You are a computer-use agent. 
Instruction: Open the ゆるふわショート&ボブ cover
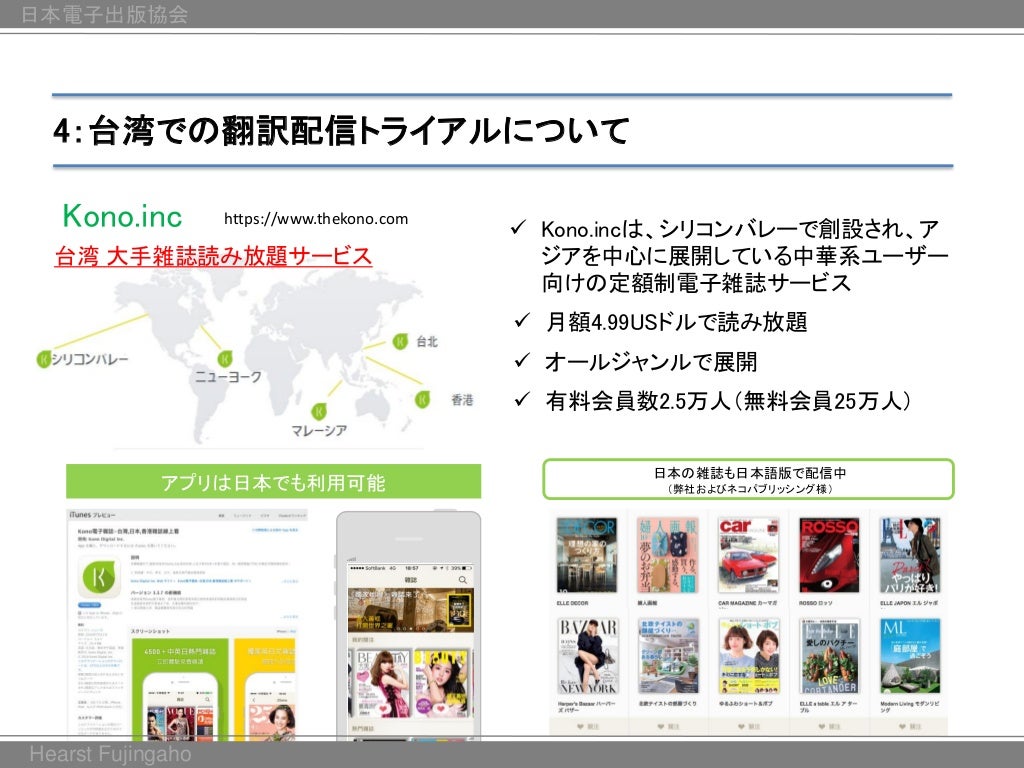(748, 656)
